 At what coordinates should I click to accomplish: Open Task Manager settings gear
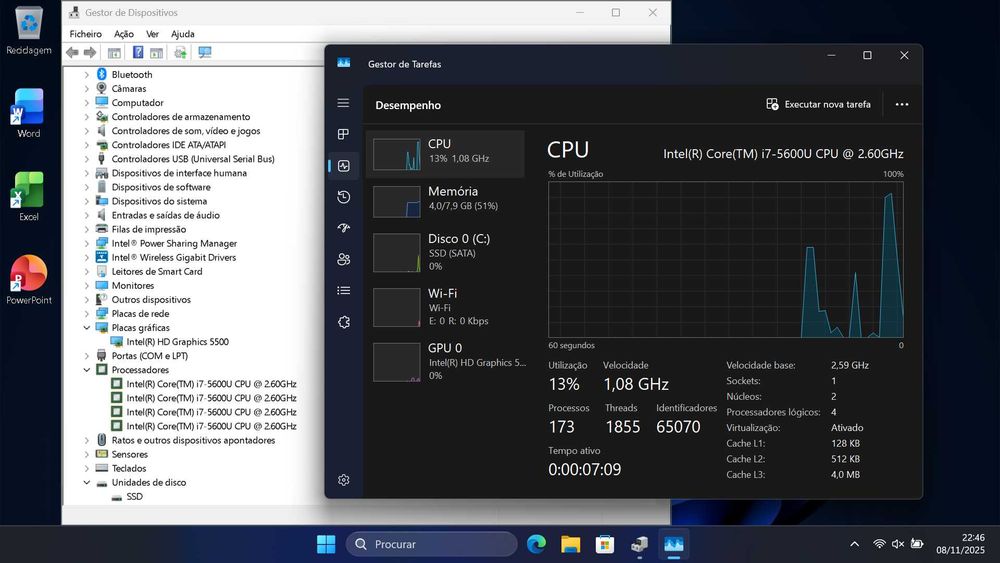[343, 479]
